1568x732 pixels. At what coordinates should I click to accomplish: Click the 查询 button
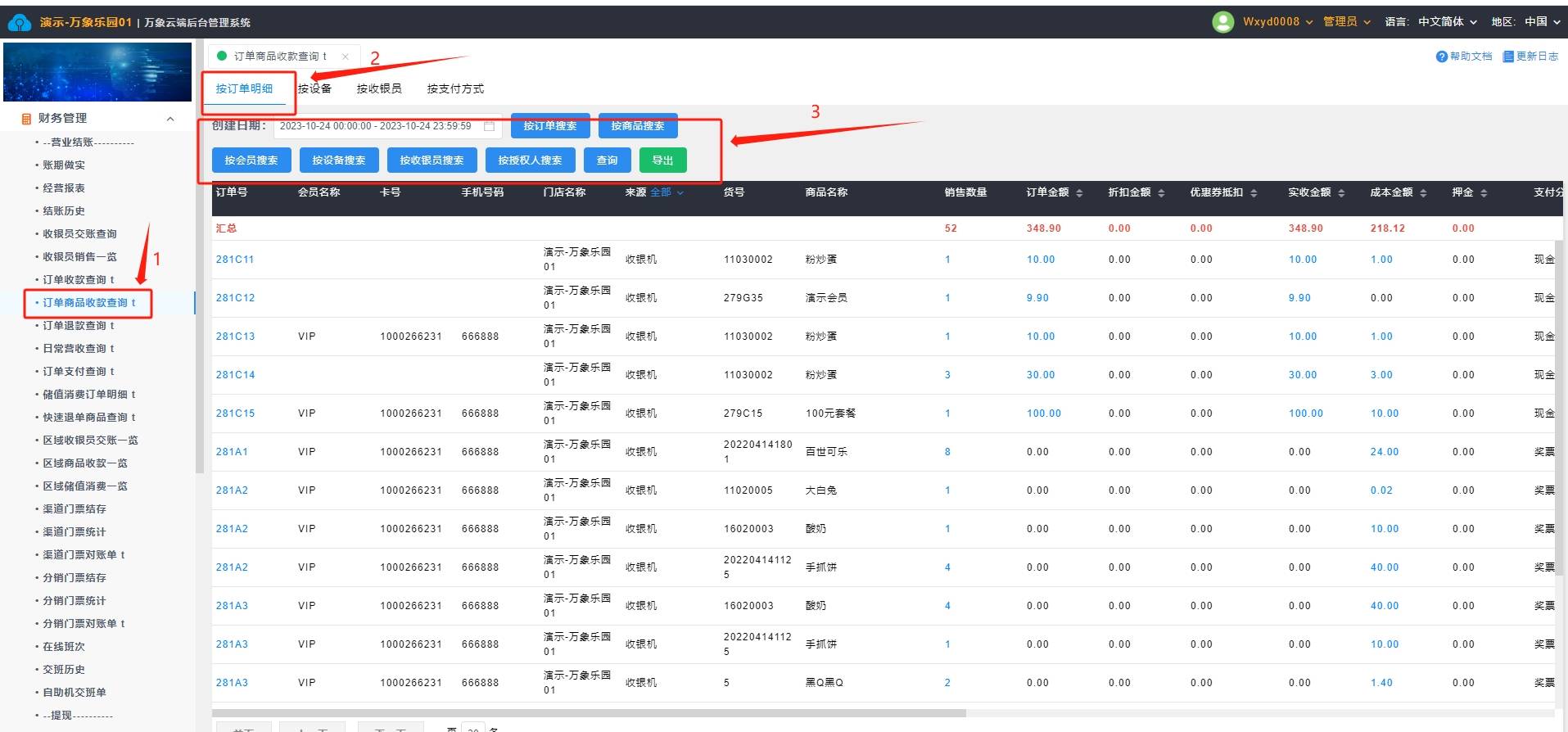[x=607, y=160]
